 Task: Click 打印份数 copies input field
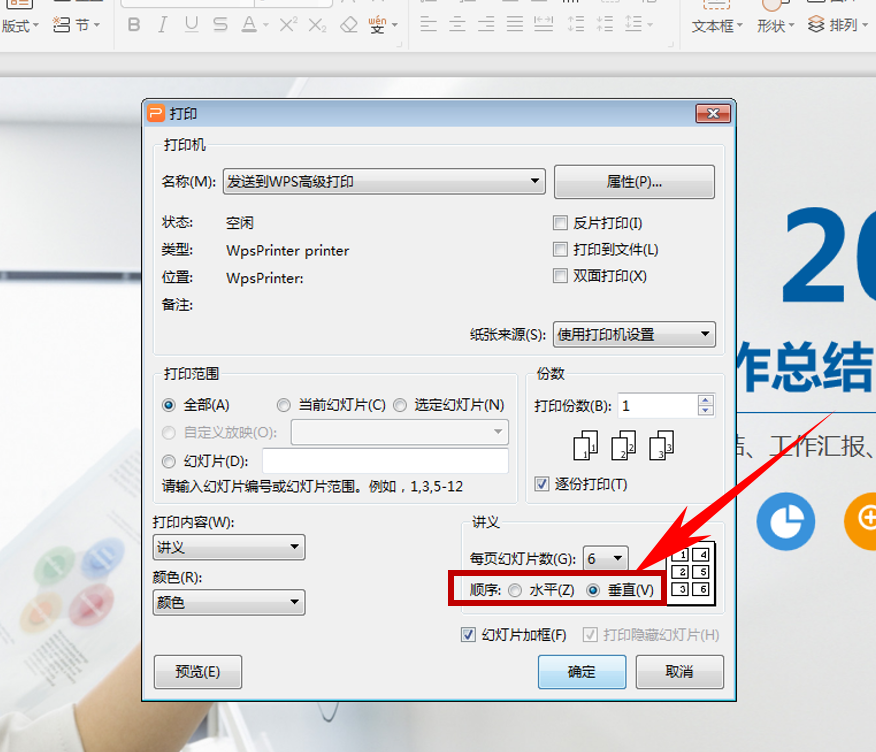tap(658, 406)
